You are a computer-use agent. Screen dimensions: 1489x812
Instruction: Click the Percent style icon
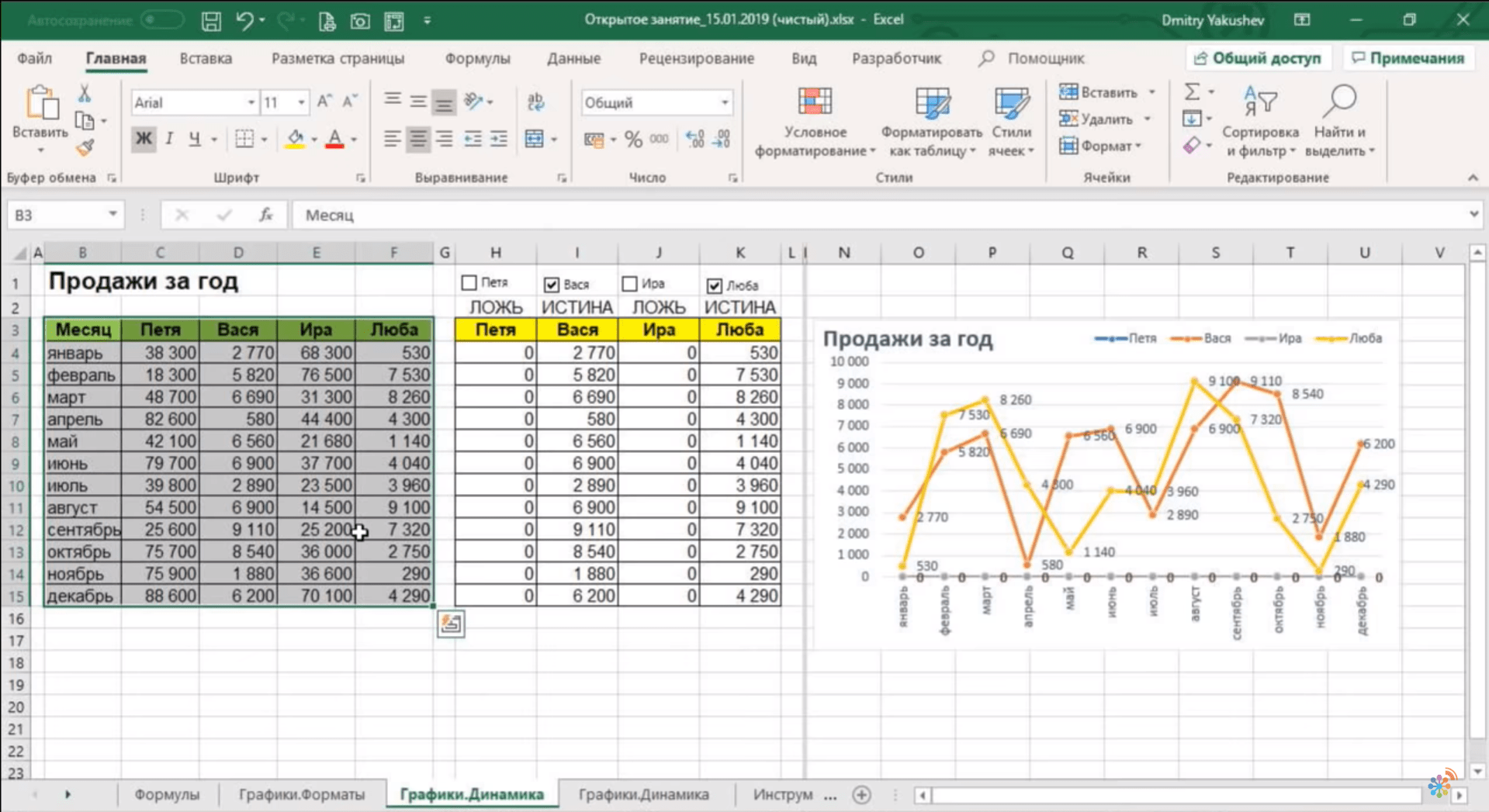coord(633,140)
